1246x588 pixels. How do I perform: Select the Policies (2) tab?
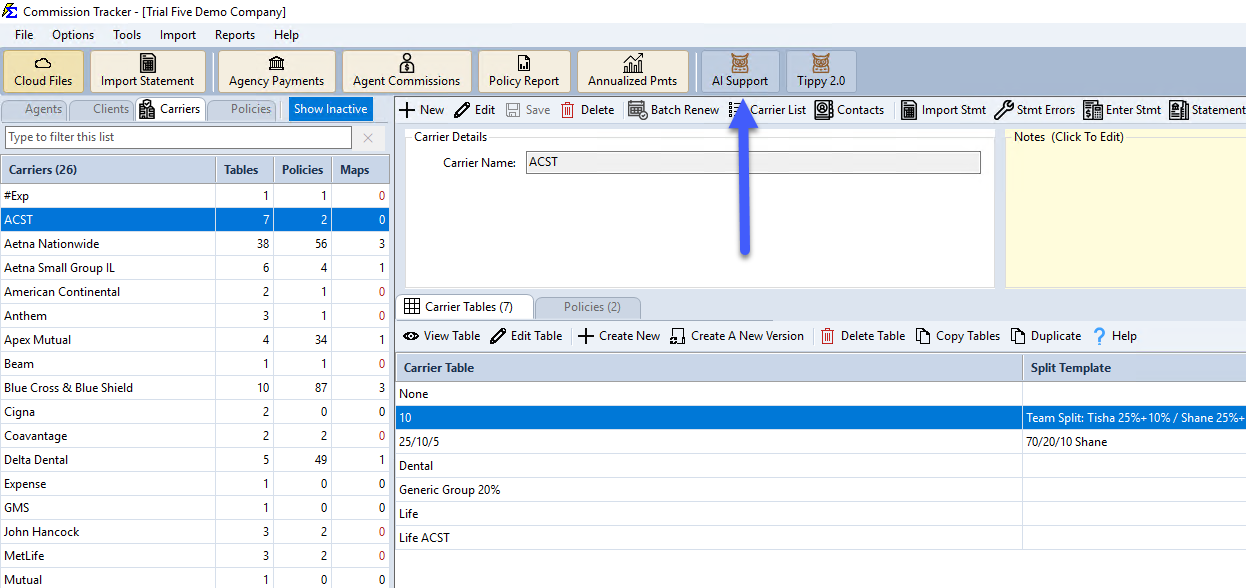click(588, 307)
